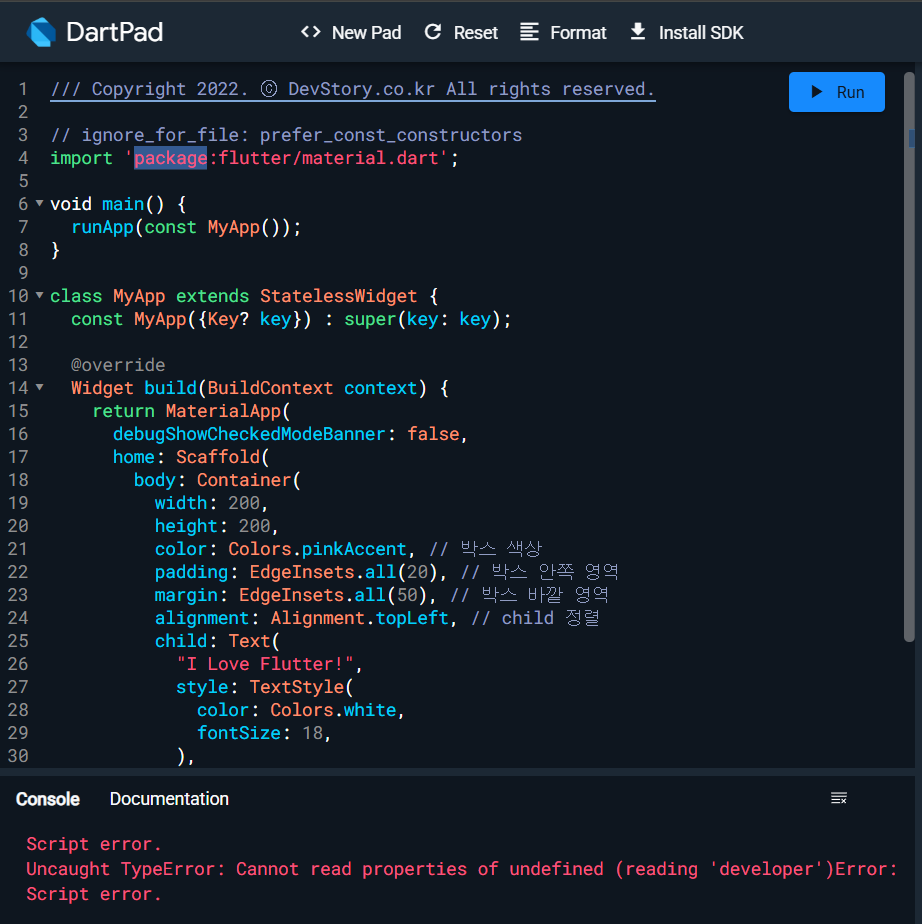Viewport: 922px width, 924px height.
Task: Click the play triangle on Run button
Action: 817,92
